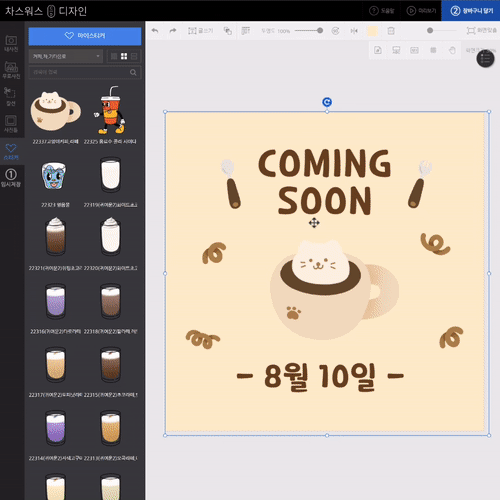Screen dimensions: 500x500
Task: Select sticker 22315 dark chocolate drink cup
Action: click(111, 364)
